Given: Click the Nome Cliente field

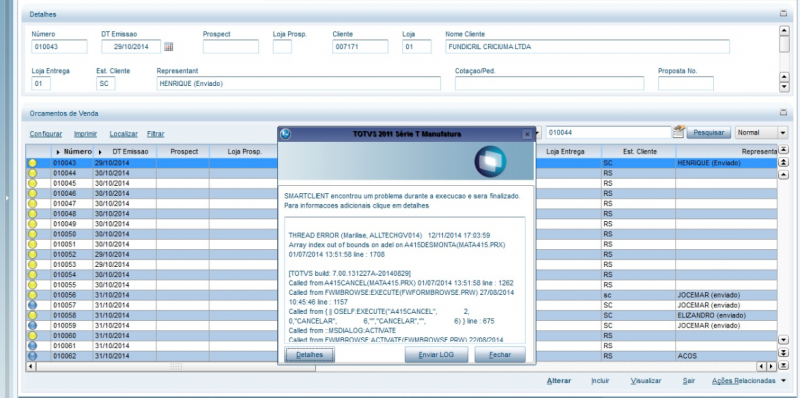Looking at the screenshot, I should (587, 47).
